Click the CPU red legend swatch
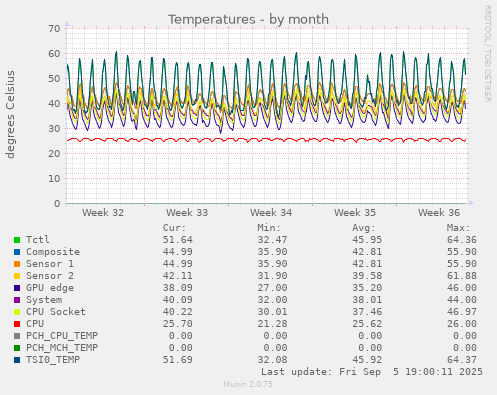The image size is (497, 395). click(x=17, y=324)
